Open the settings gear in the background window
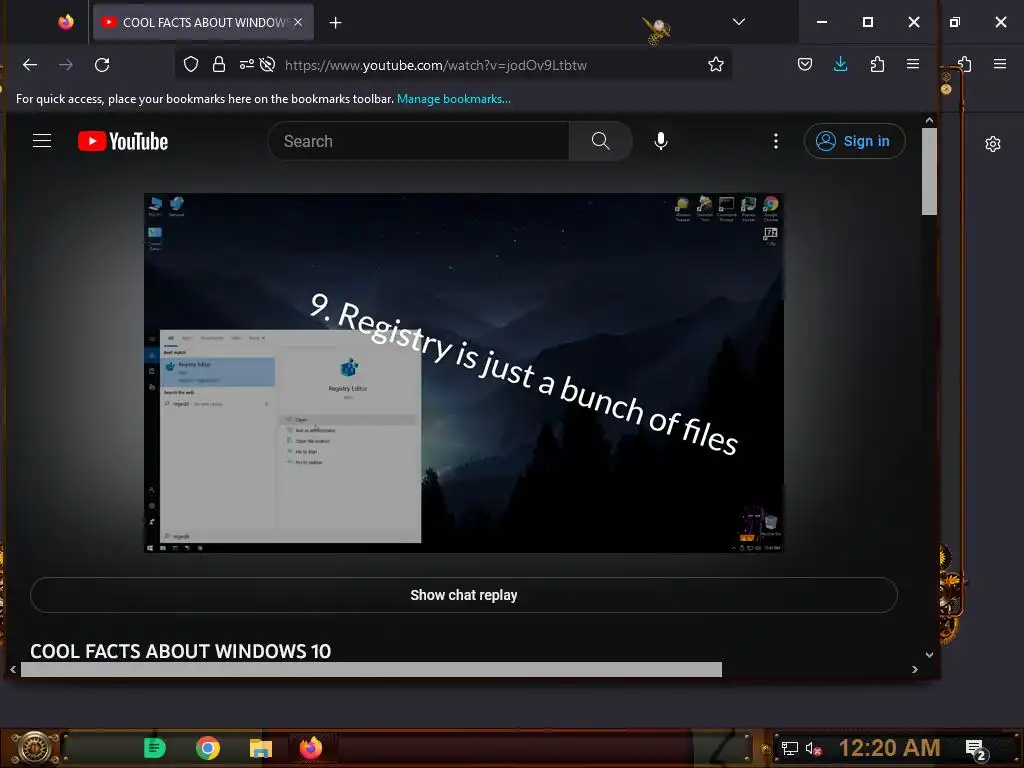 (993, 144)
